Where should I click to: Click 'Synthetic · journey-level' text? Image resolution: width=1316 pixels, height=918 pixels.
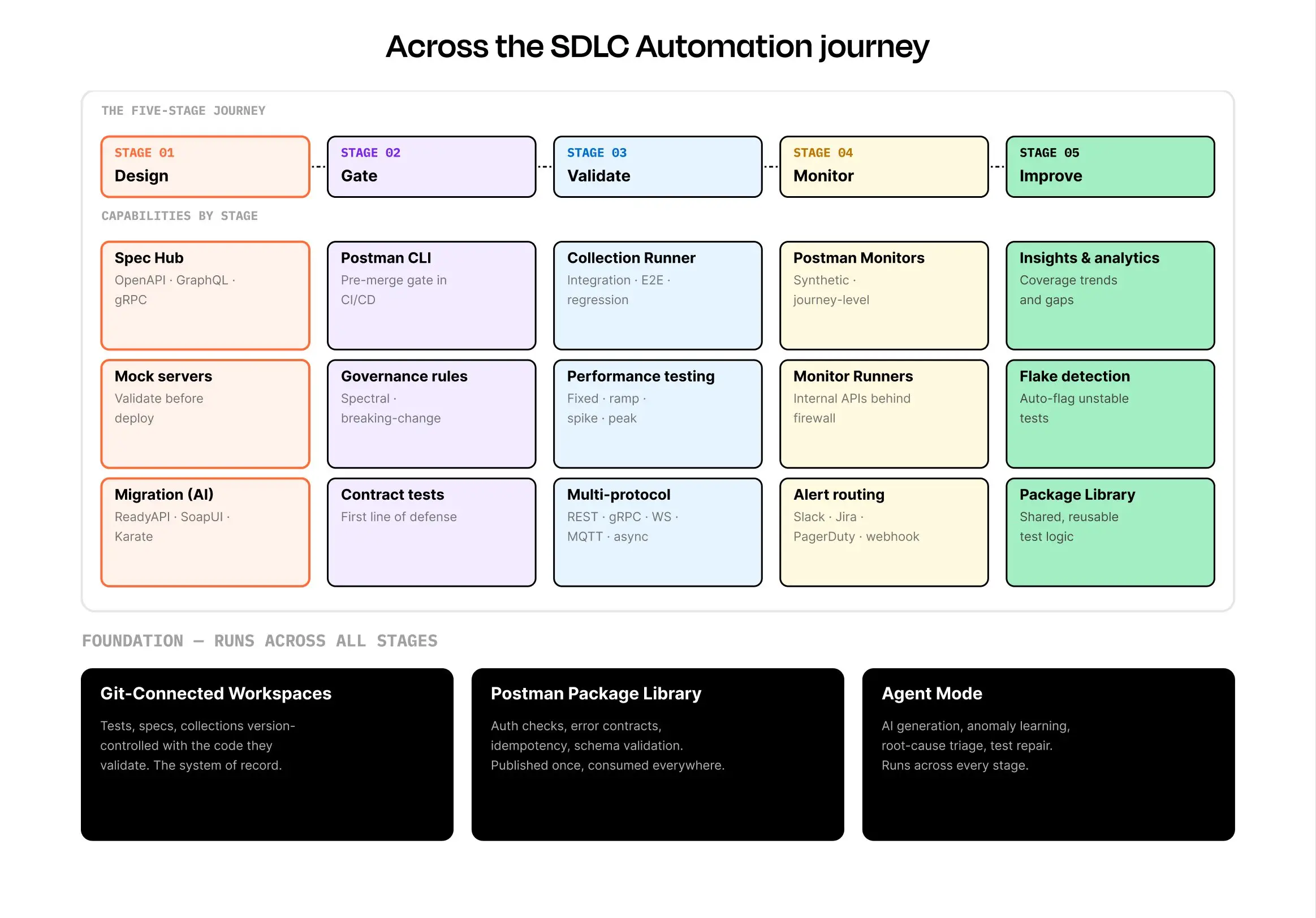[831, 290]
